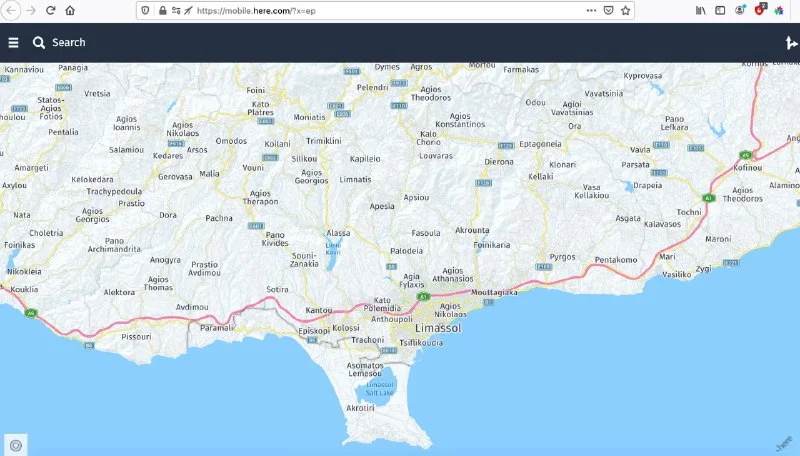Click the browser back arrow
800x456 pixels.
10,10
